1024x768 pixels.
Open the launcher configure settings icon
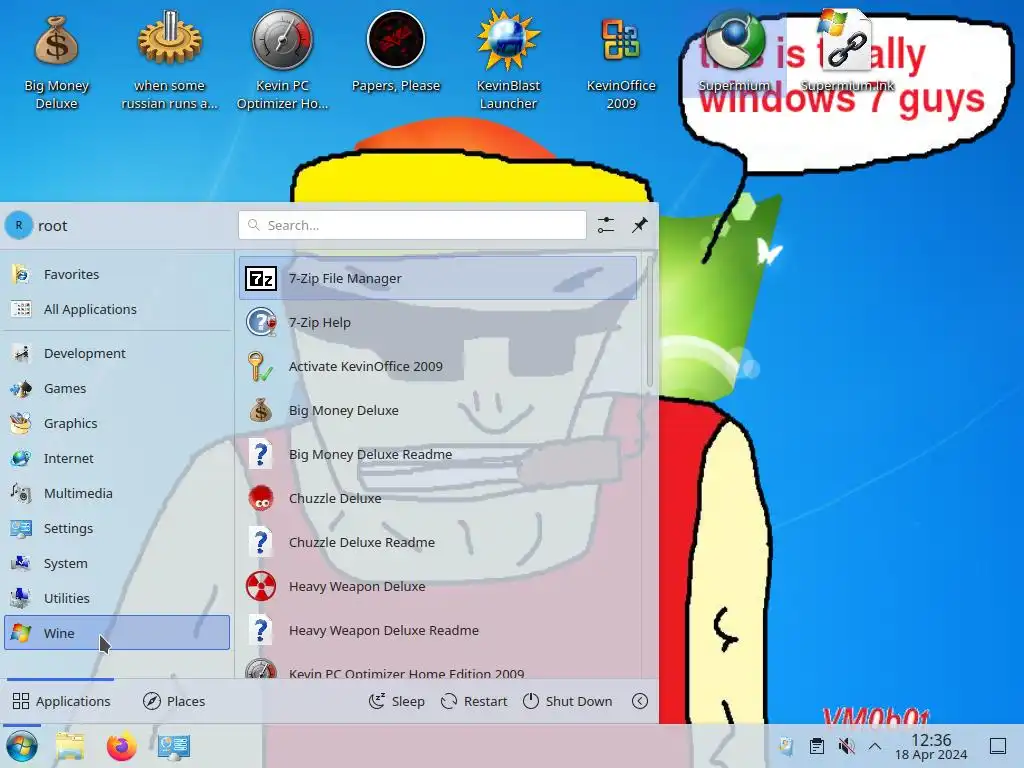coord(605,225)
